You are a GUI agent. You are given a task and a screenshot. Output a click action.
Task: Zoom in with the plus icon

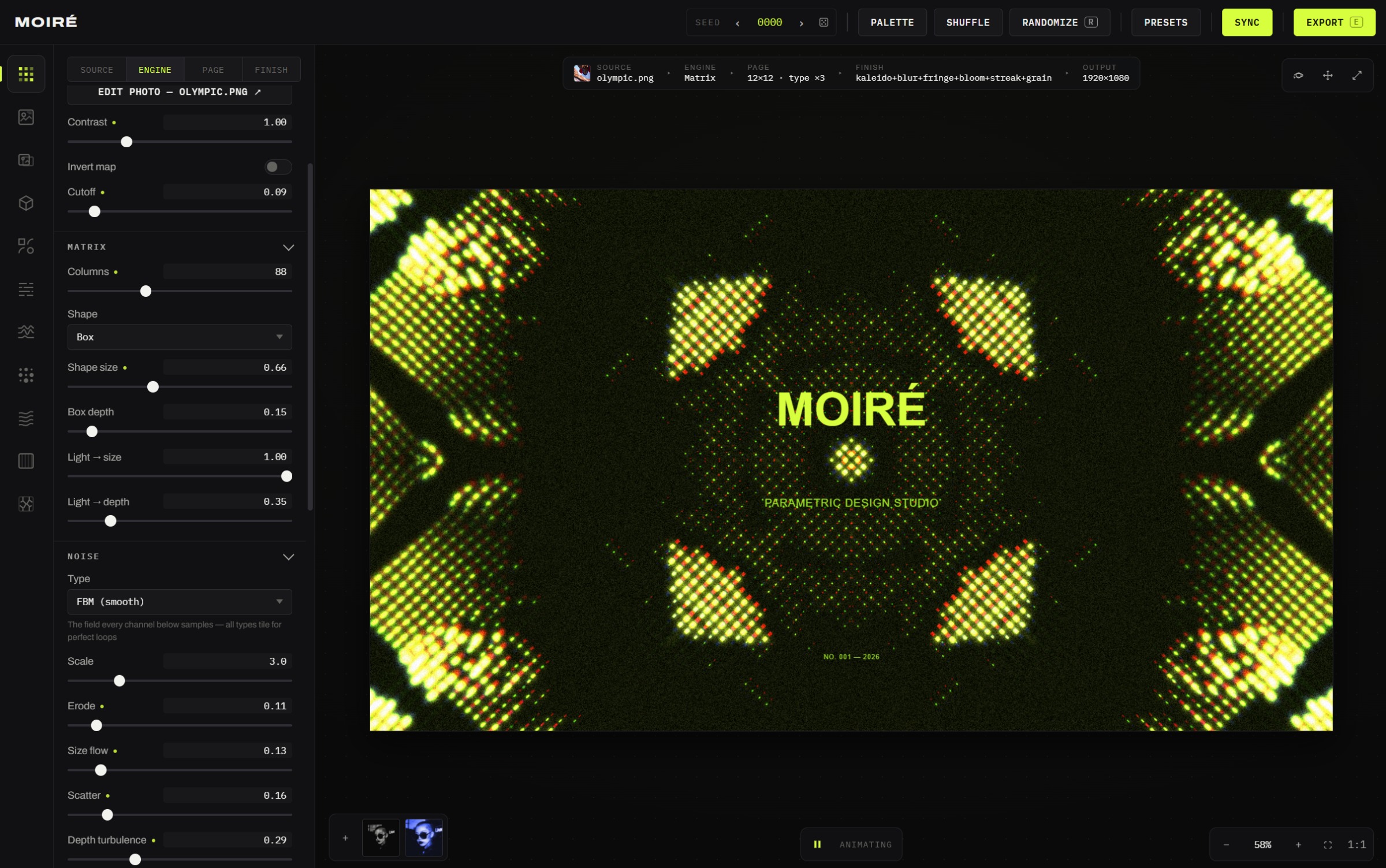[x=1298, y=845]
